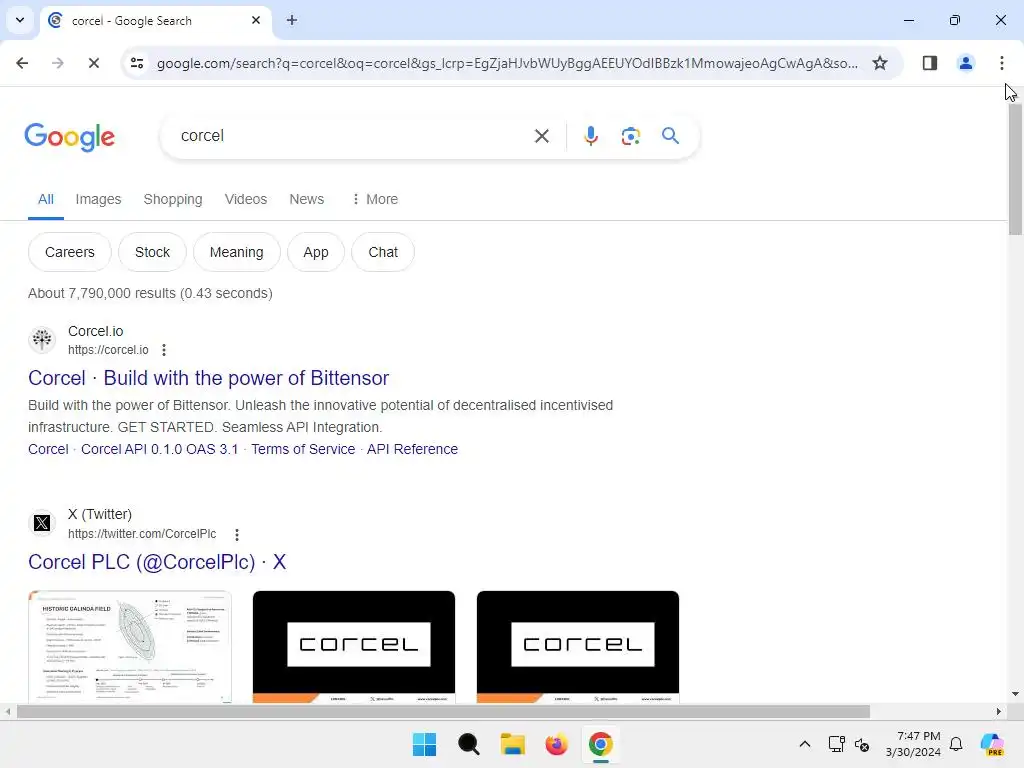View site information icon in address bar

(137, 63)
